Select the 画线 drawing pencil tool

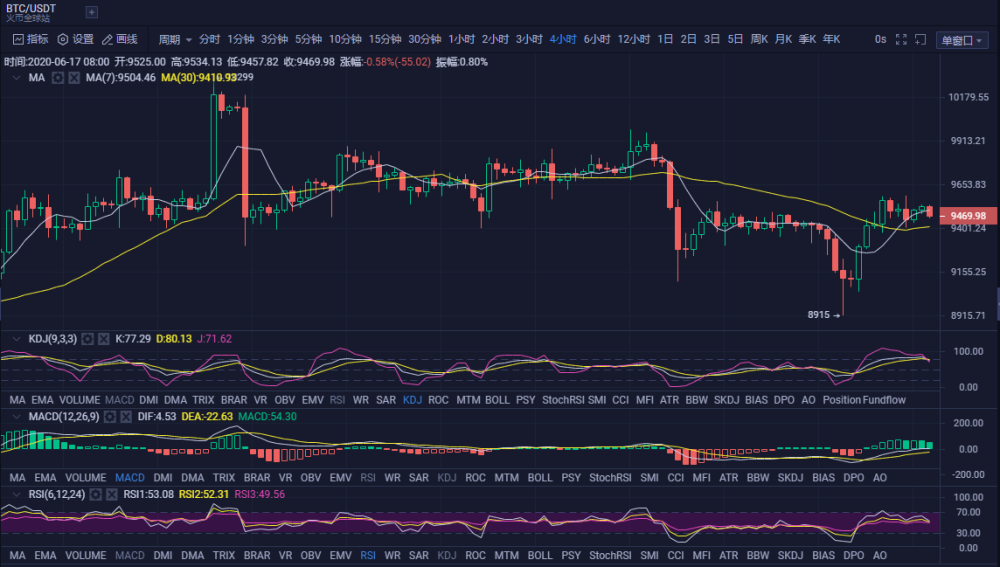[x=107, y=40]
